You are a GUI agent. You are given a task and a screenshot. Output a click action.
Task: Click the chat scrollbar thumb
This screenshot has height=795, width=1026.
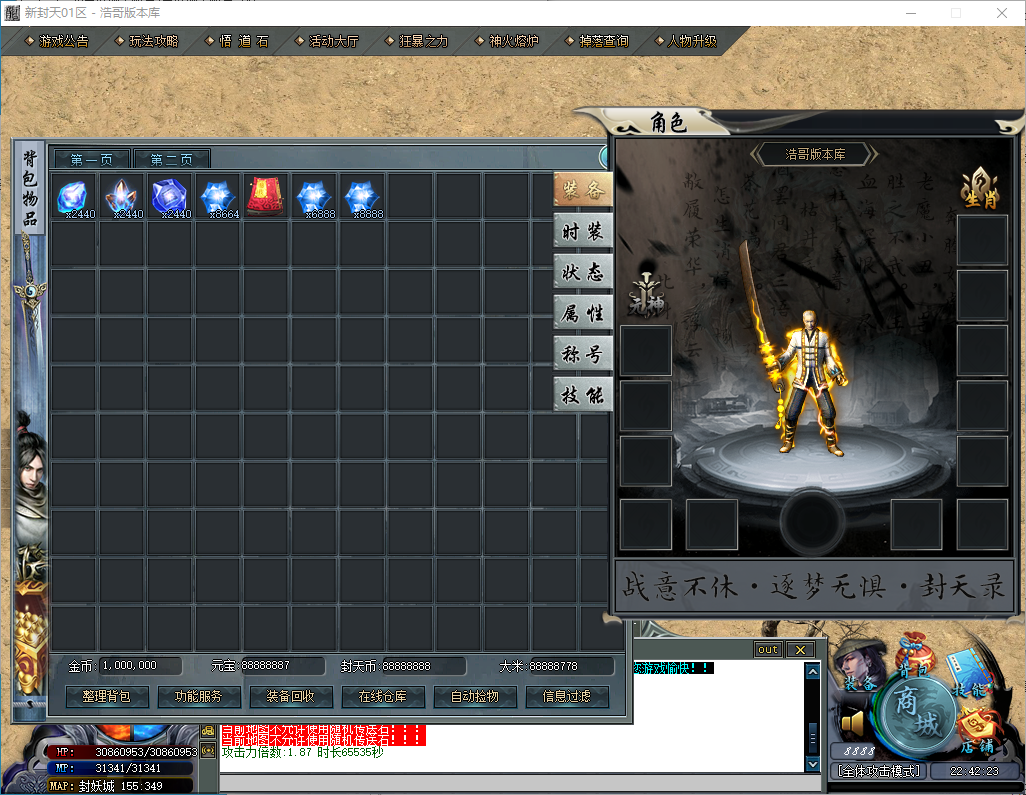[812, 738]
